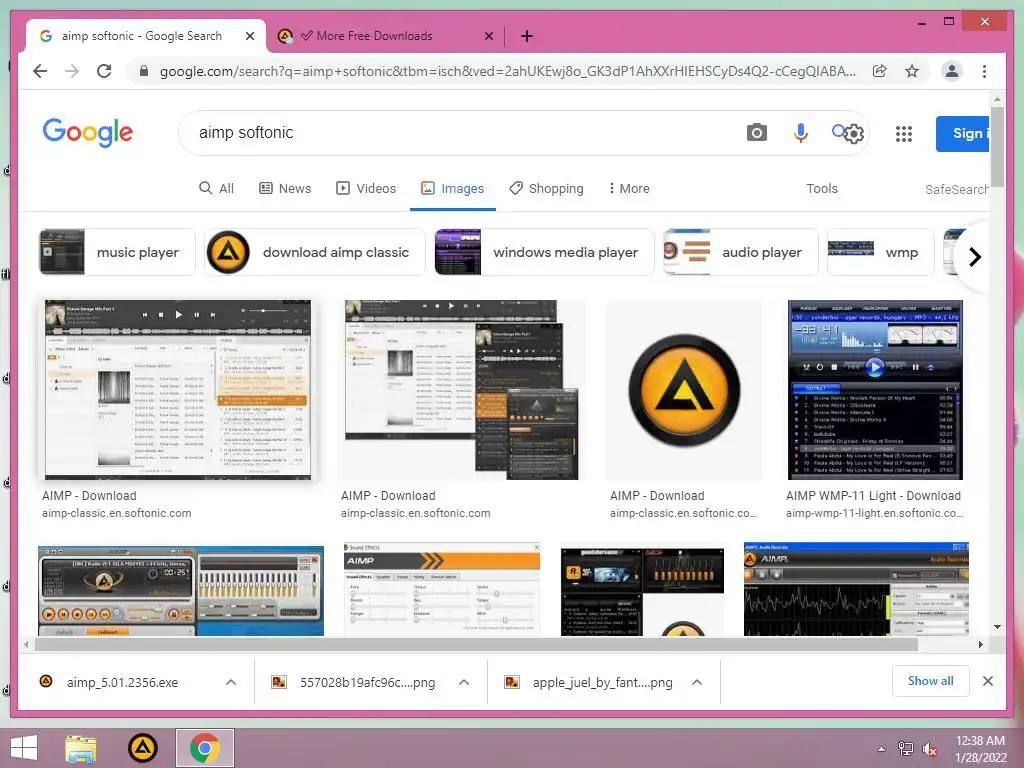Screen dimensions: 1024x768
Task: Open the large AIMP orange logo thumbnail
Action: point(684,390)
